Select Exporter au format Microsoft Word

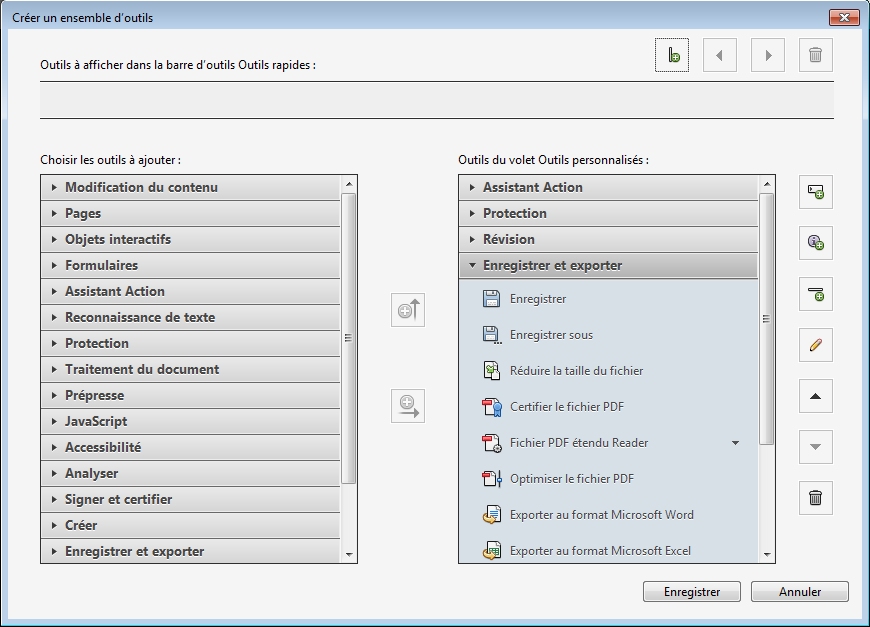click(601, 515)
